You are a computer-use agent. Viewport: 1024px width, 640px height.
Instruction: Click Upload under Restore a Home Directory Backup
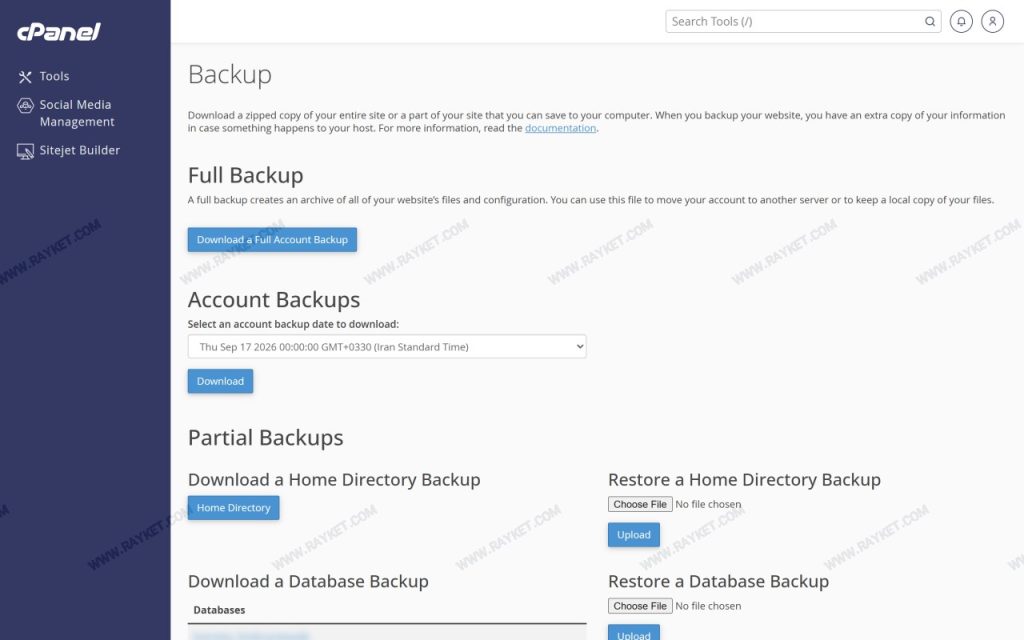[x=633, y=535]
